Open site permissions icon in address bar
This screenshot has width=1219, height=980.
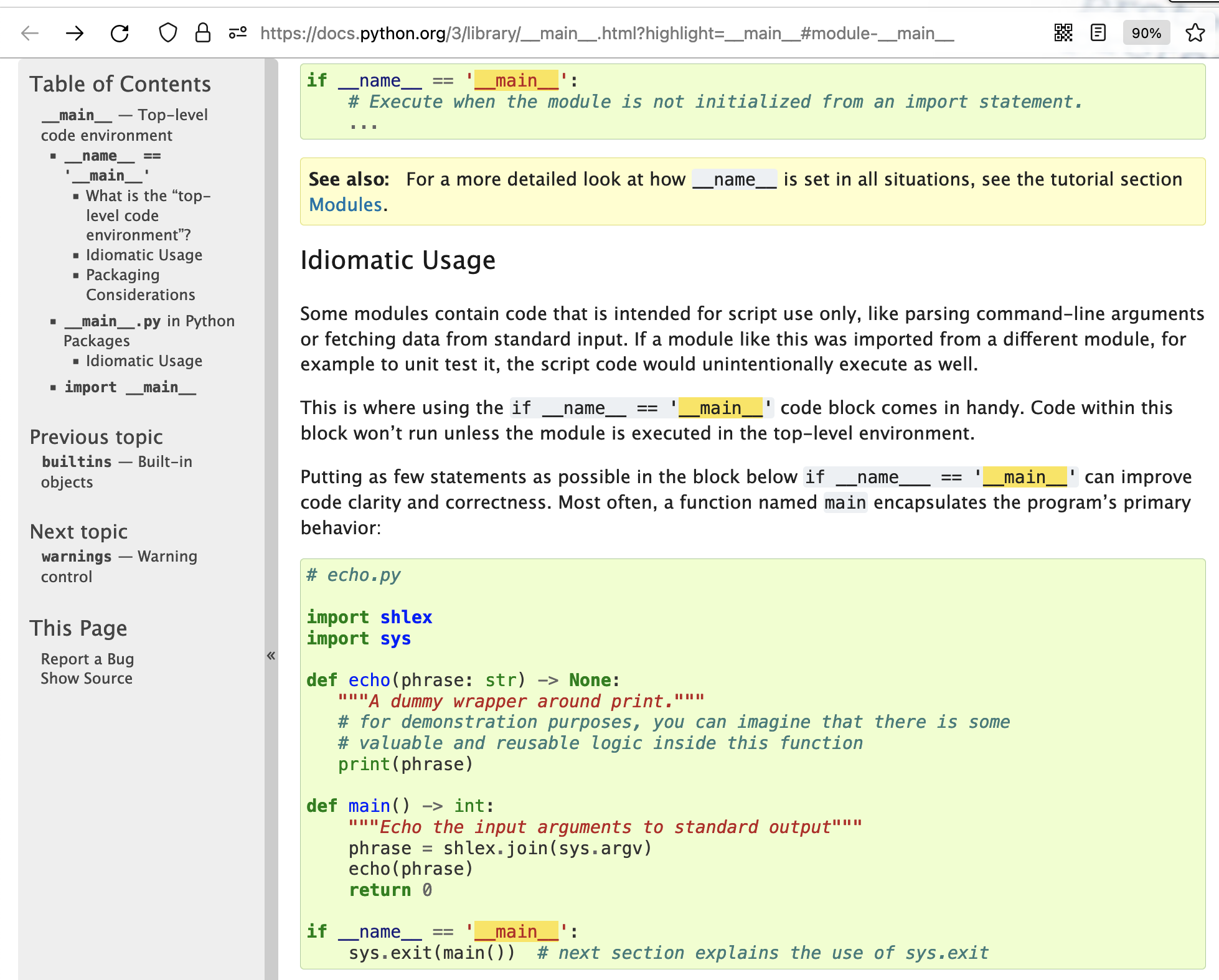pyautogui.click(x=238, y=33)
